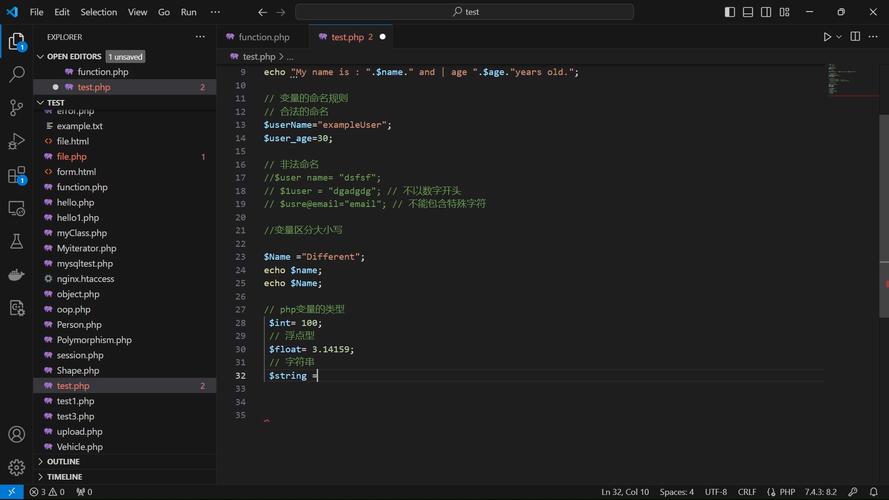
Task: Split the editor to the right
Action: pos(855,36)
